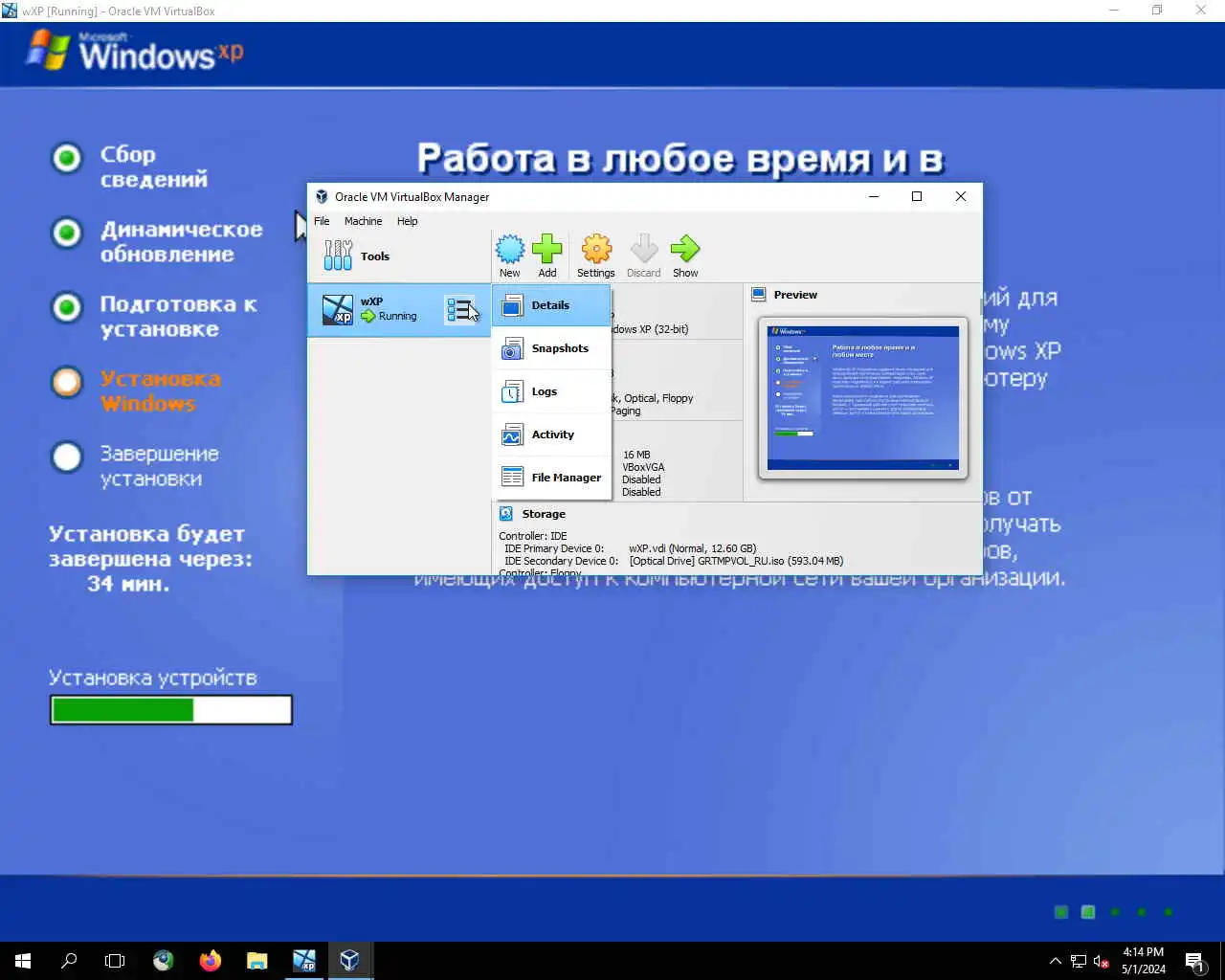Launch Firefox from the taskbar
Image resolution: width=1225 pixels, height=980 pixels.
click(x=210, y=961)
